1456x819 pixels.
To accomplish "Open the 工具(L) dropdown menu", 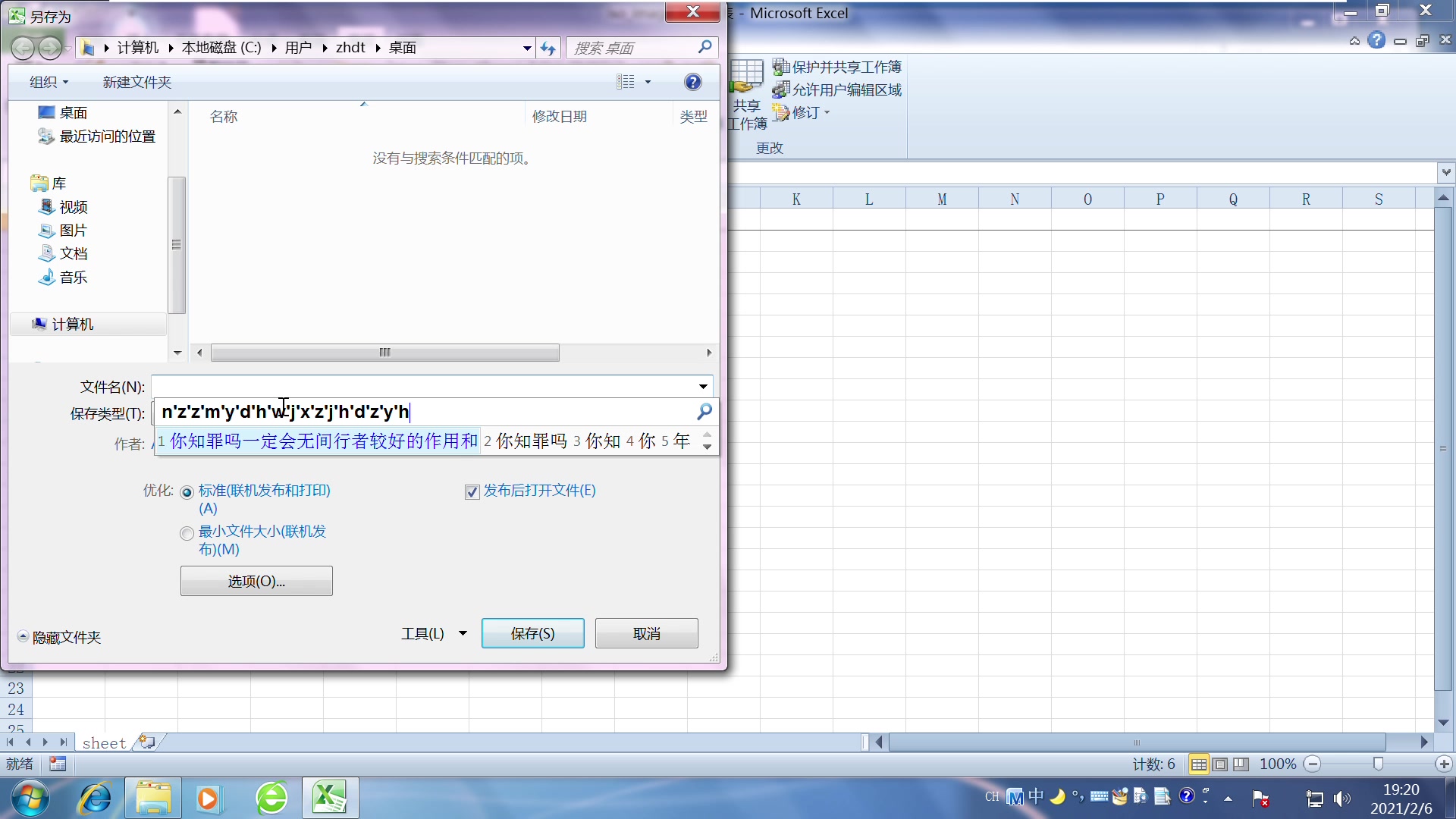I will tap(432, 633).
